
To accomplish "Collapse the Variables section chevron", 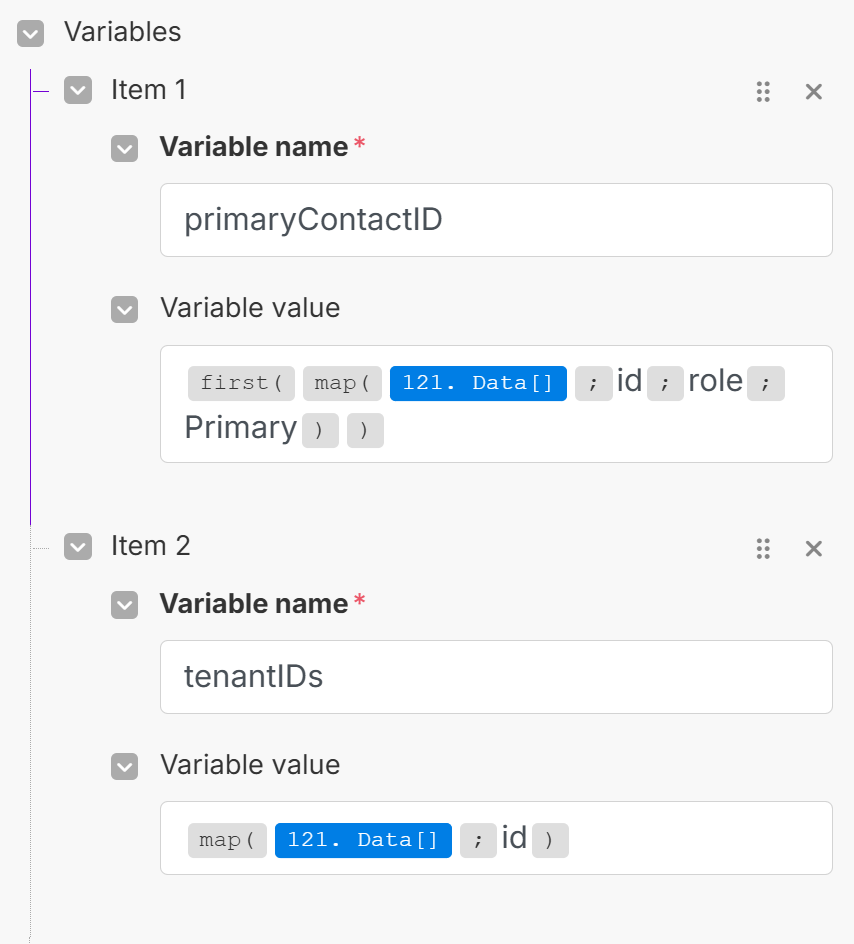I will [x=30, y=33].
